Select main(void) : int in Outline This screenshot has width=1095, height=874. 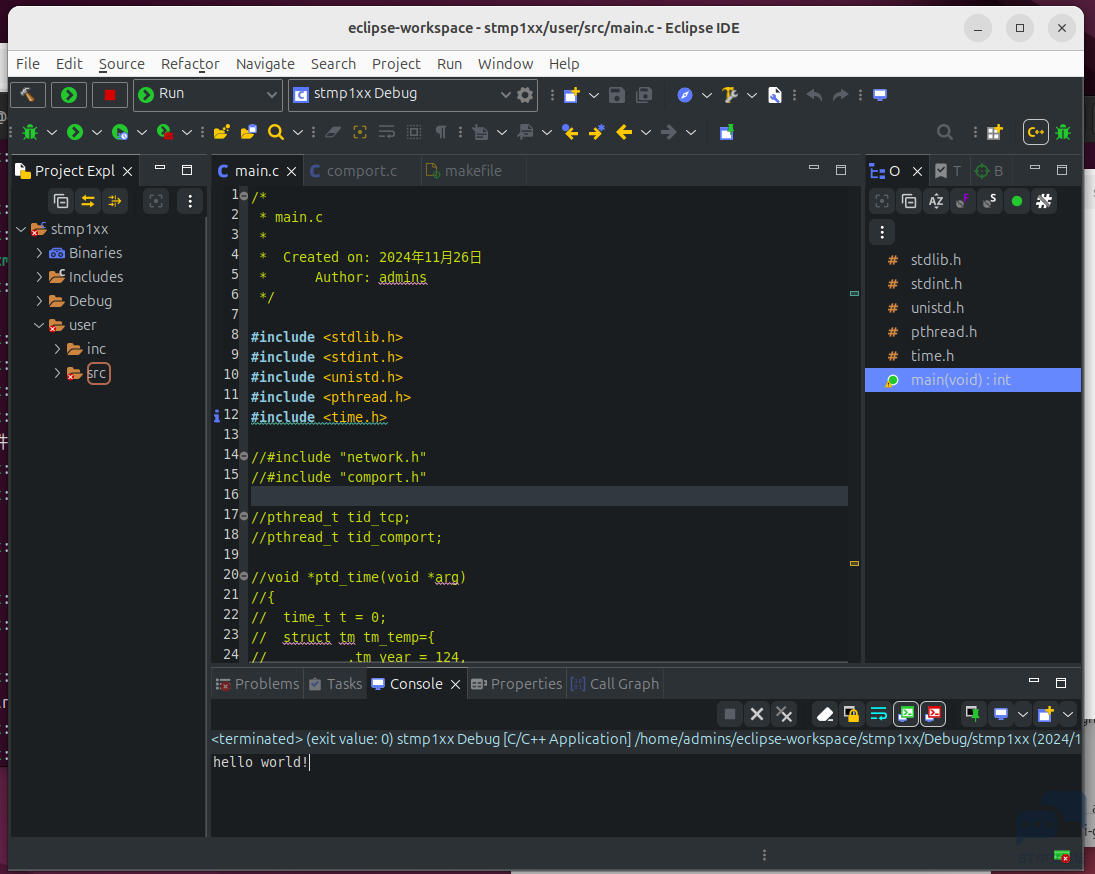(x=973, y=380)
